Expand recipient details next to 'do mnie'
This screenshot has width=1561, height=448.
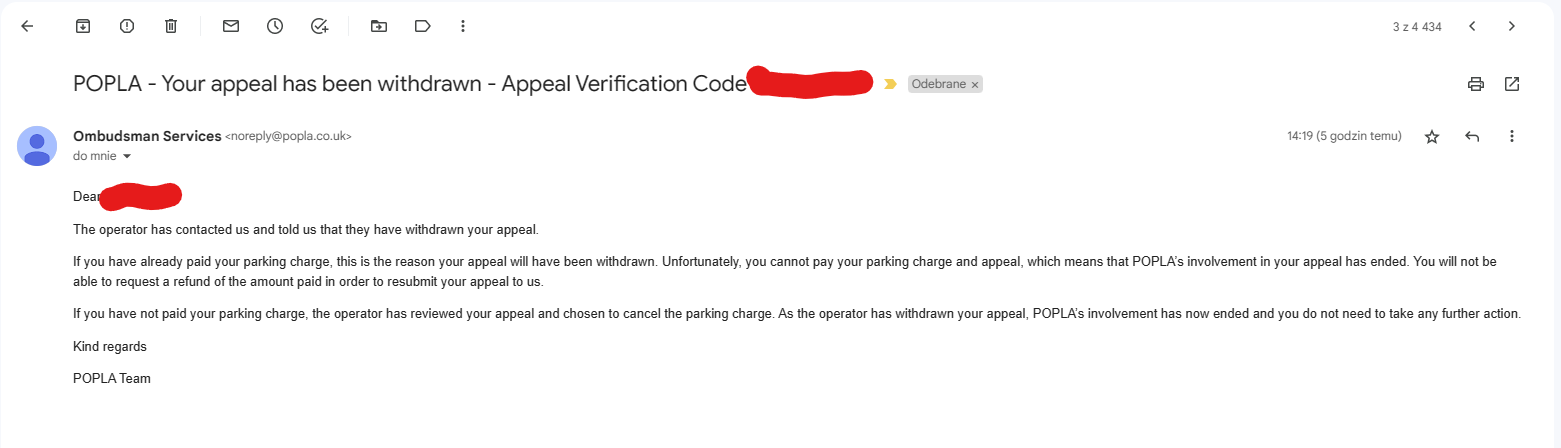click(x=127, y=157)
